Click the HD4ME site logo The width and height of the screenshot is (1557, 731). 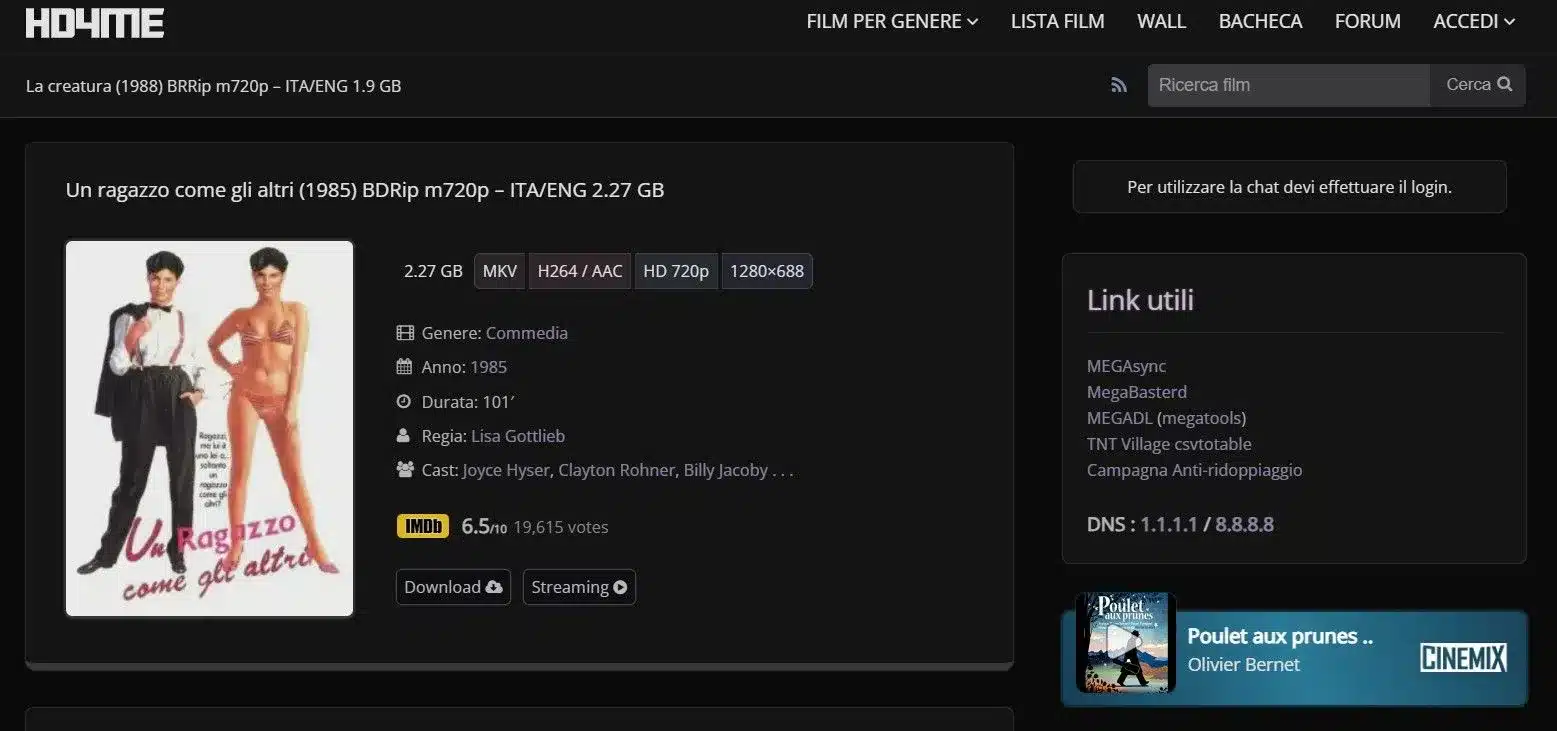[94, 23]
